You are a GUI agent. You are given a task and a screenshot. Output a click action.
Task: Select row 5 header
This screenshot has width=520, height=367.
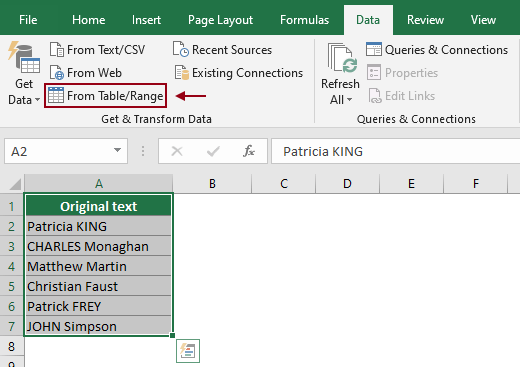tap(12, 286)
